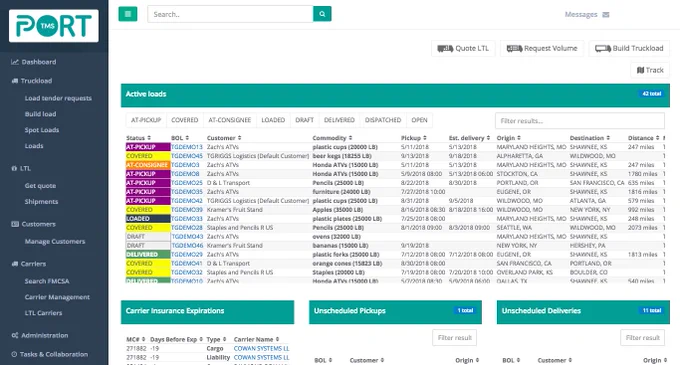Open load TGDEMO13 link

[x=186, y=147]
